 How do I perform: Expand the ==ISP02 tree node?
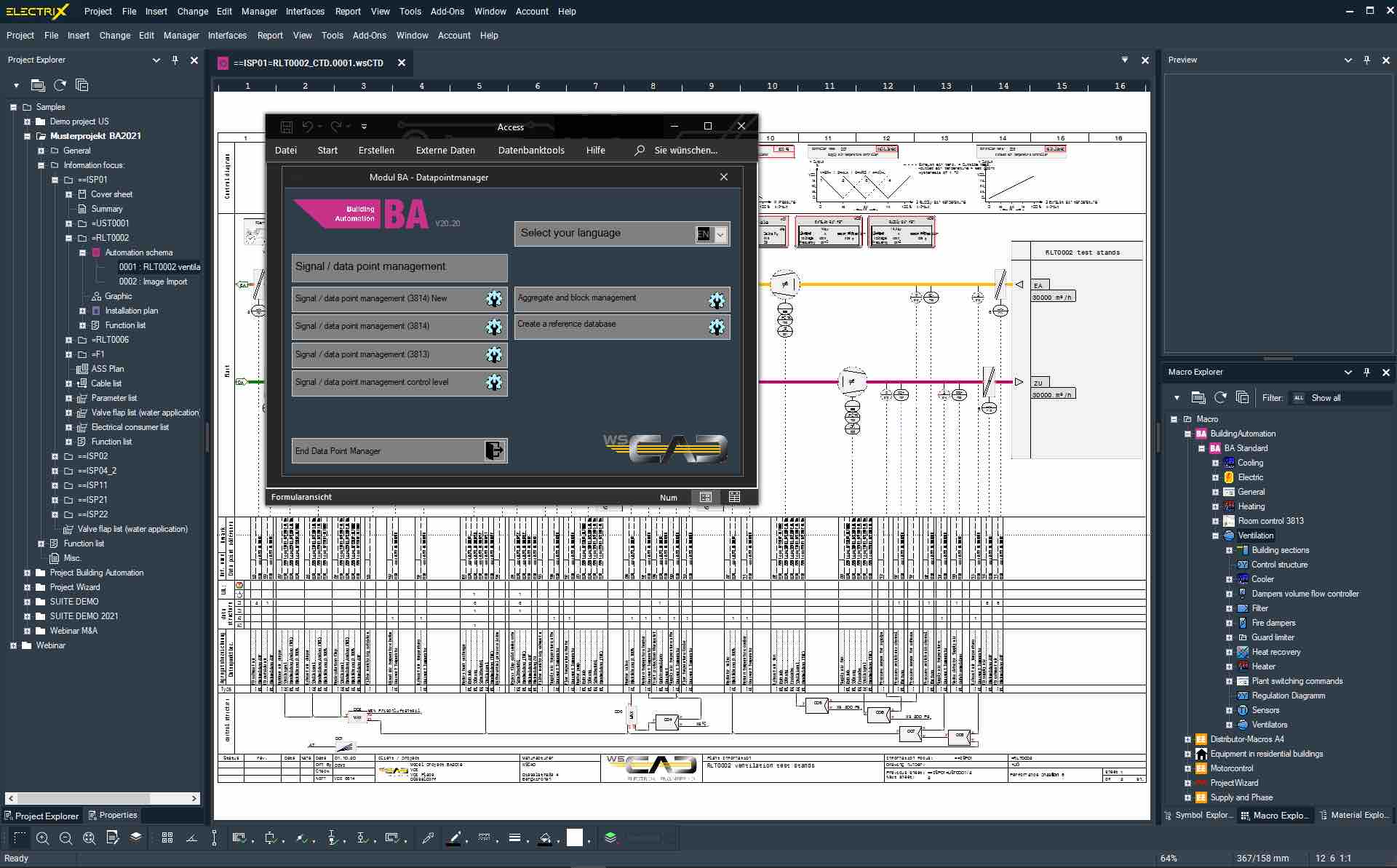(x=55, y=456)
